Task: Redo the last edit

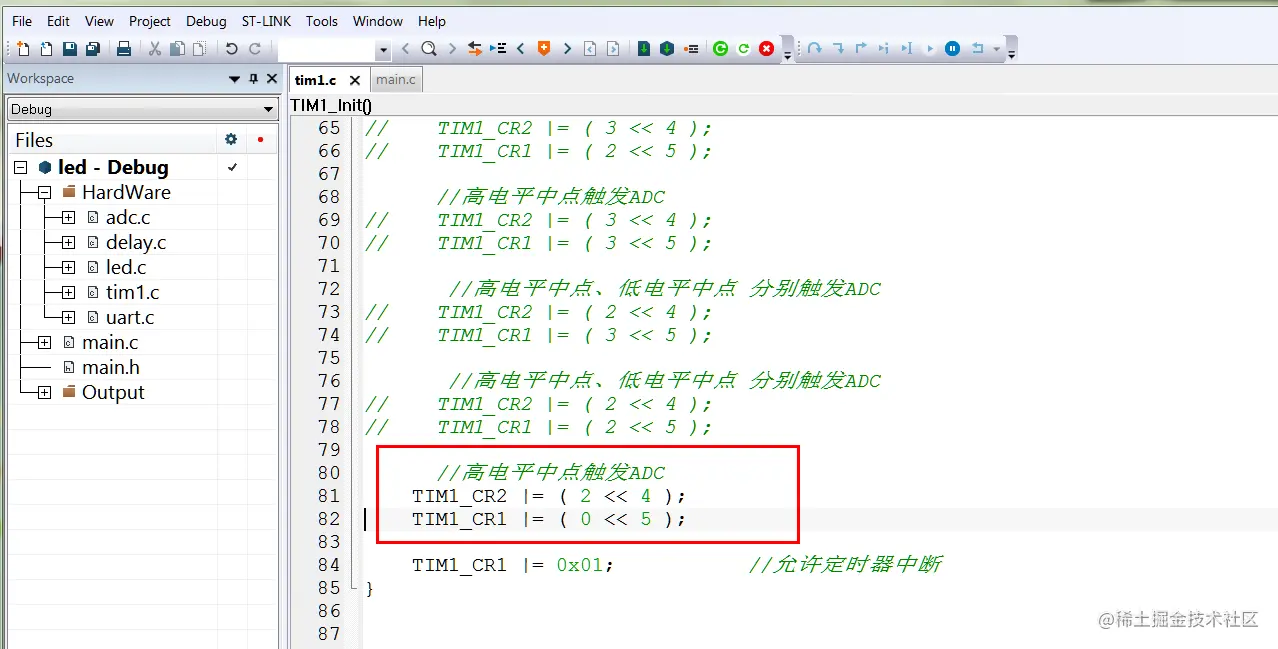Action: 255,48
